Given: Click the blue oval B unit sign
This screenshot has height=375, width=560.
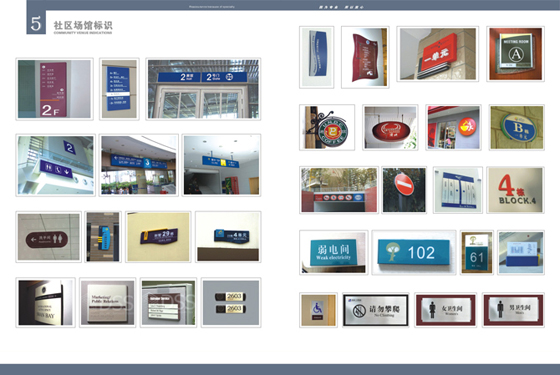Looking at the screenshot, I should coord(516,128).
